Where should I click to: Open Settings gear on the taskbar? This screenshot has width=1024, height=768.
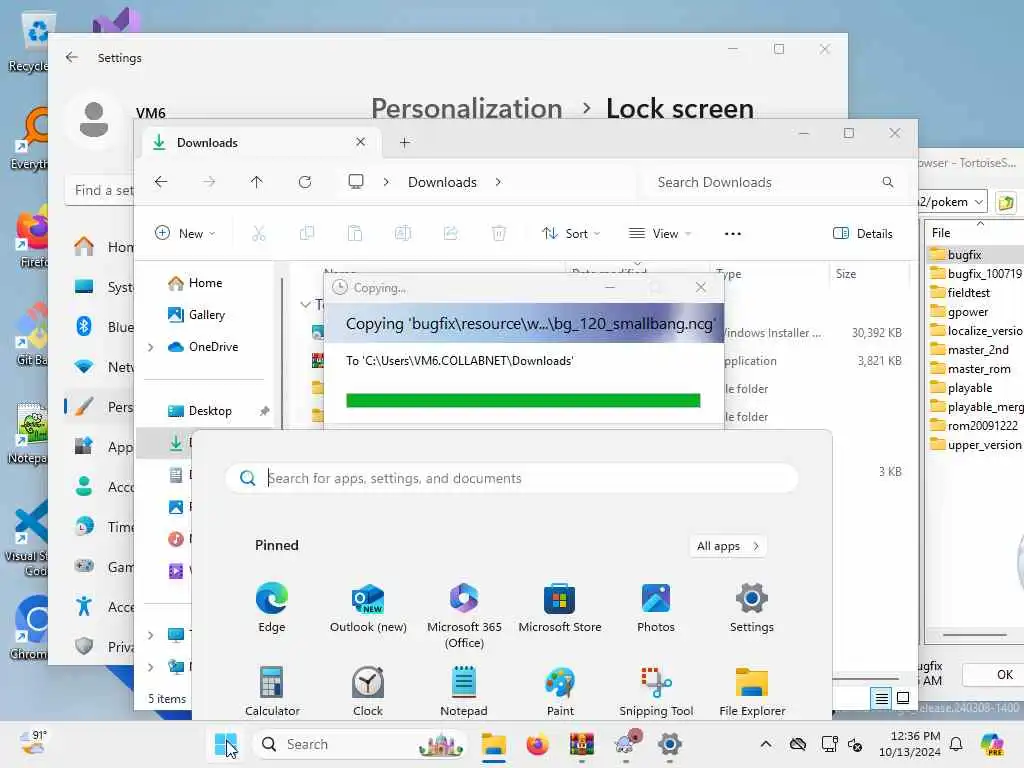(669, 744)
